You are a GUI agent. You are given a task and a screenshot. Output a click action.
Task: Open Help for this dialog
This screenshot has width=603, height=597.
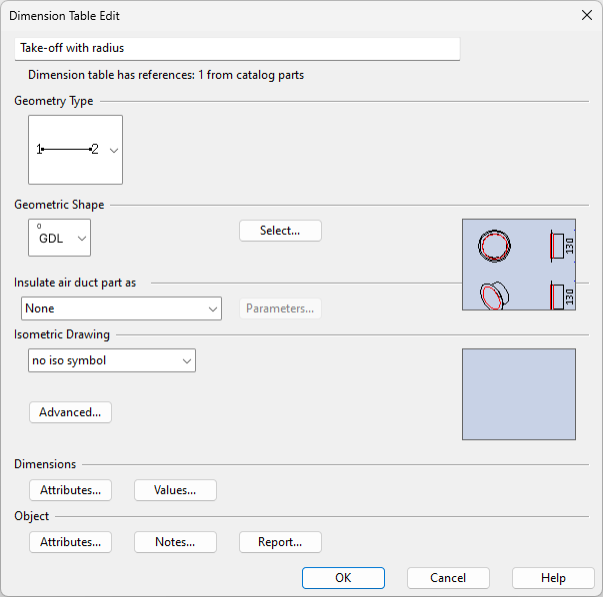(x=553, y=578)
